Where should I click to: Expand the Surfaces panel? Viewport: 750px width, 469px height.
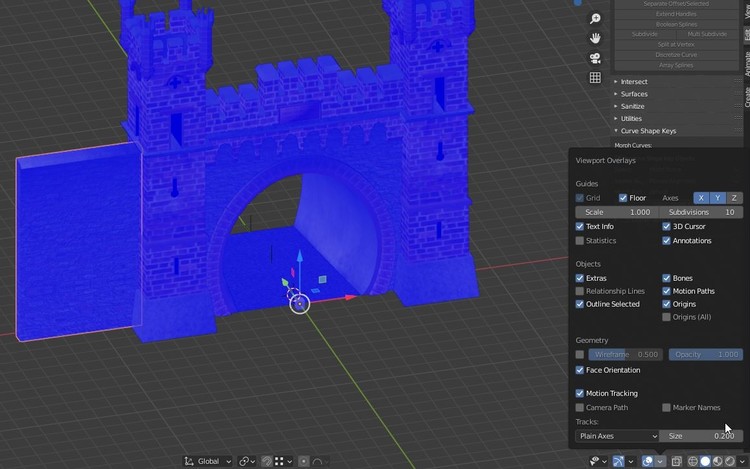[x=634, y=94]
